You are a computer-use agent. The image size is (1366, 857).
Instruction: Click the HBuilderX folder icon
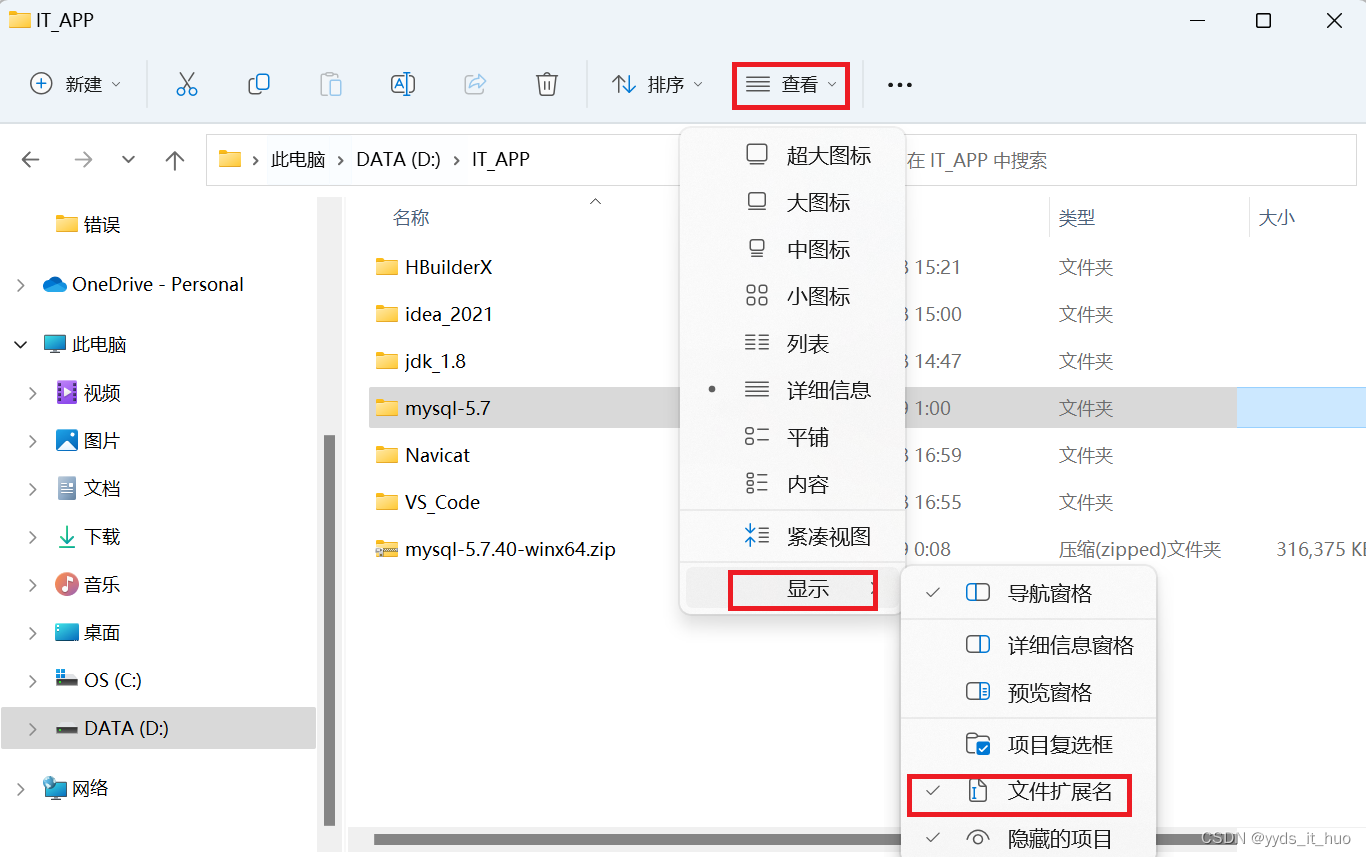[x=387, y=267]
